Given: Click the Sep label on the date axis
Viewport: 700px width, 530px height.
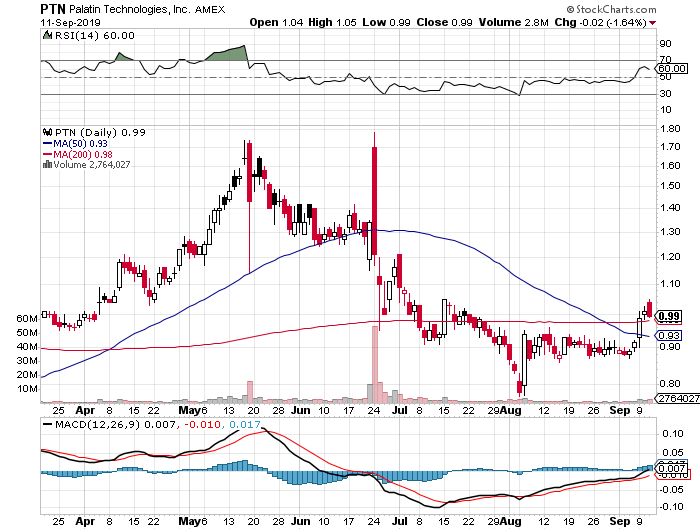Looking at the screenshot, I should tap(621, 411).
